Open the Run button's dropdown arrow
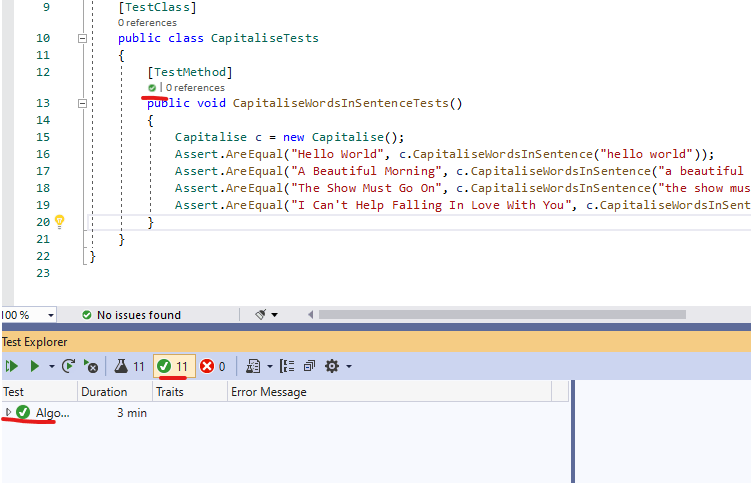 pos(51,367)
